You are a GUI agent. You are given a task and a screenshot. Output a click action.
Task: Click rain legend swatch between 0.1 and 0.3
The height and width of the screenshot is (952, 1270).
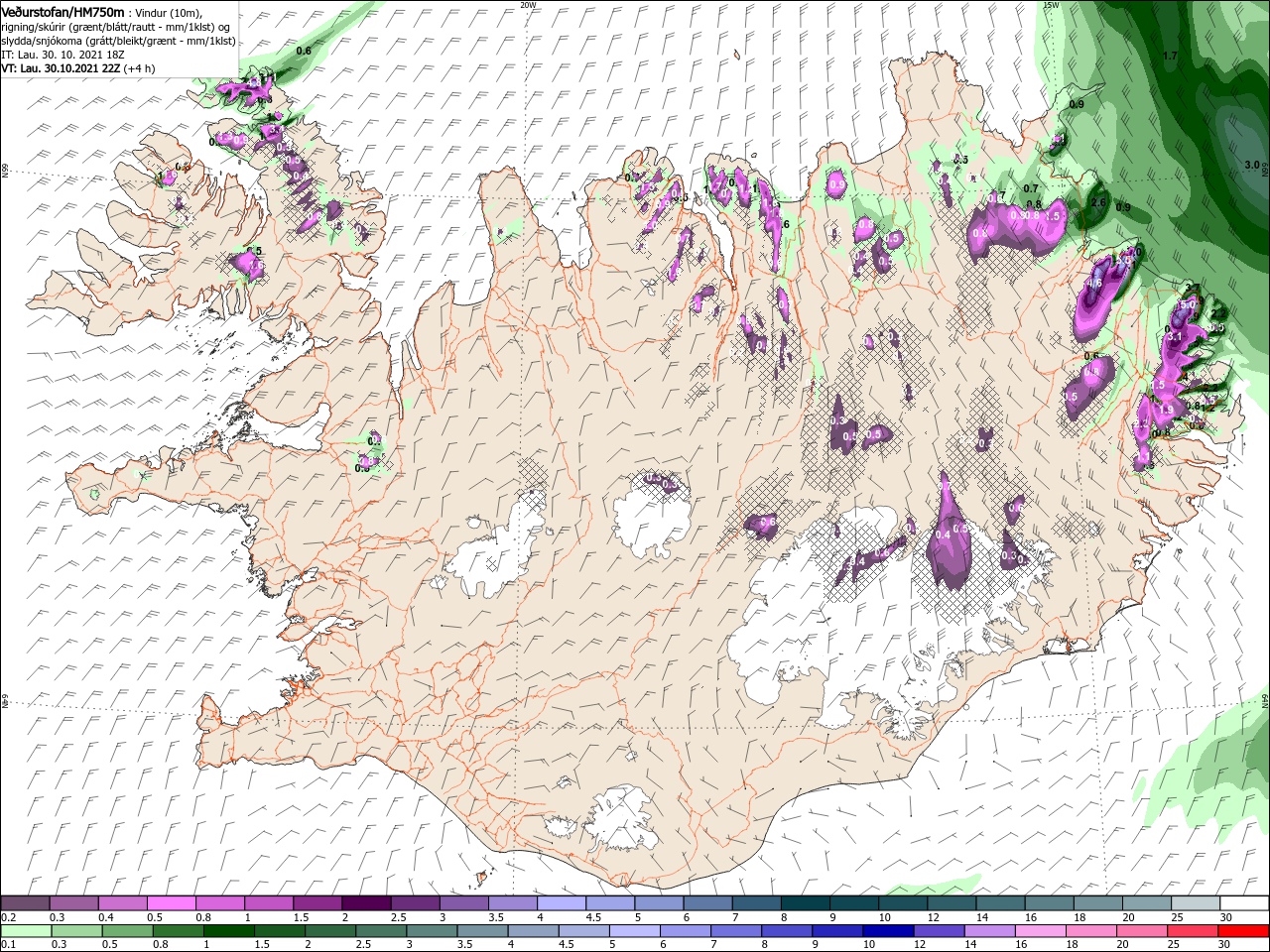pyautogui.click(x=25, y=931)
